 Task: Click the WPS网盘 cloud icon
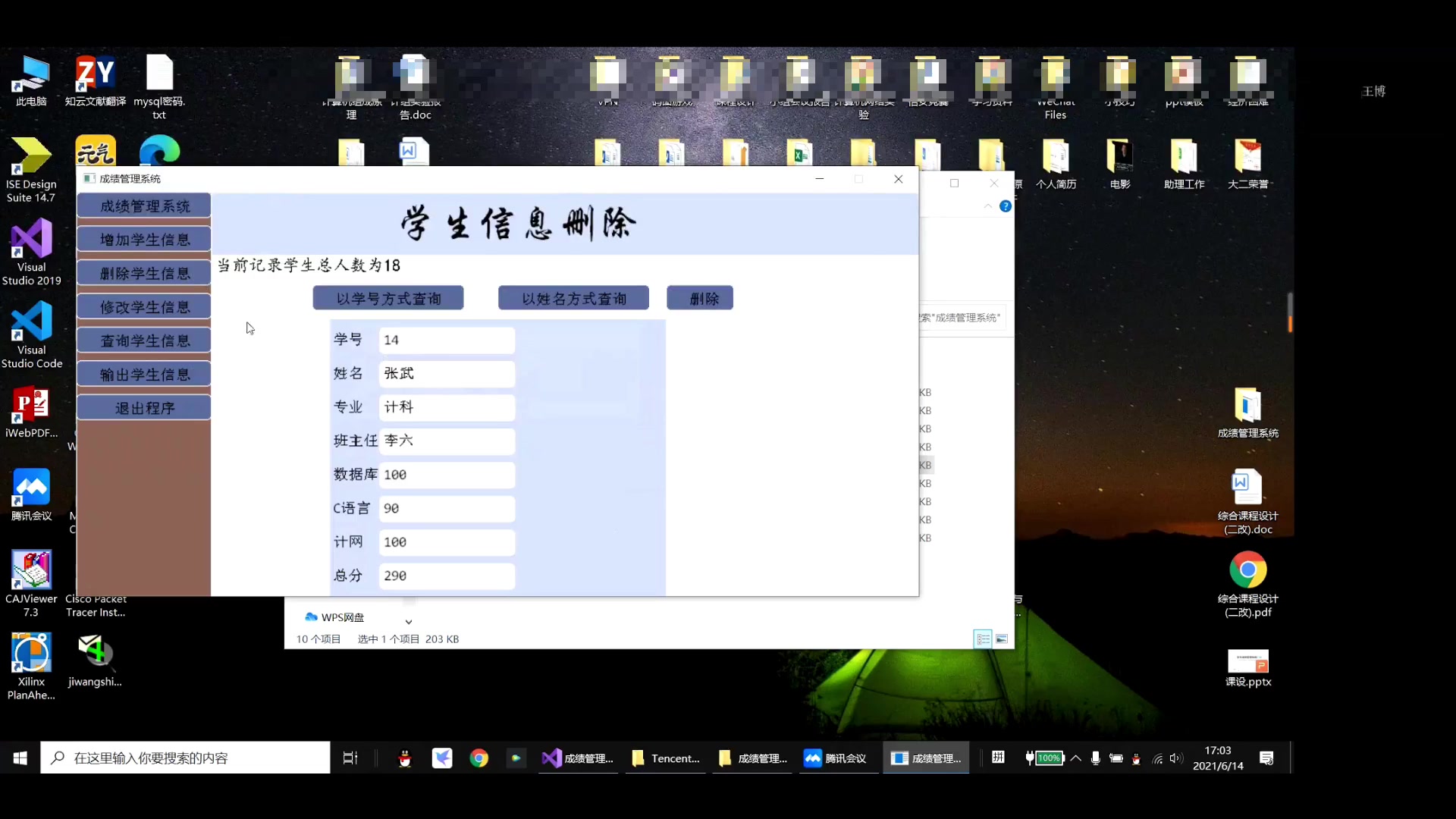click(312, 617)
